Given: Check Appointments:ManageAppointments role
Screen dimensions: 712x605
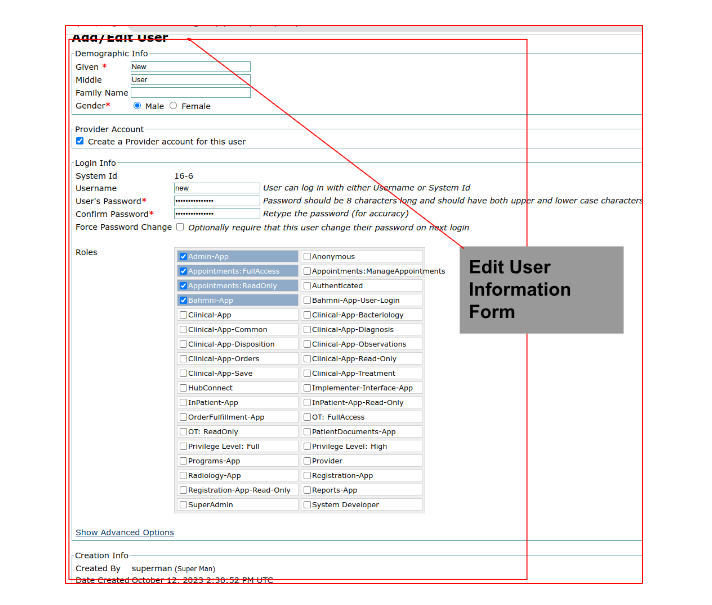Looking at the screenshot, I should pos(307,271).
